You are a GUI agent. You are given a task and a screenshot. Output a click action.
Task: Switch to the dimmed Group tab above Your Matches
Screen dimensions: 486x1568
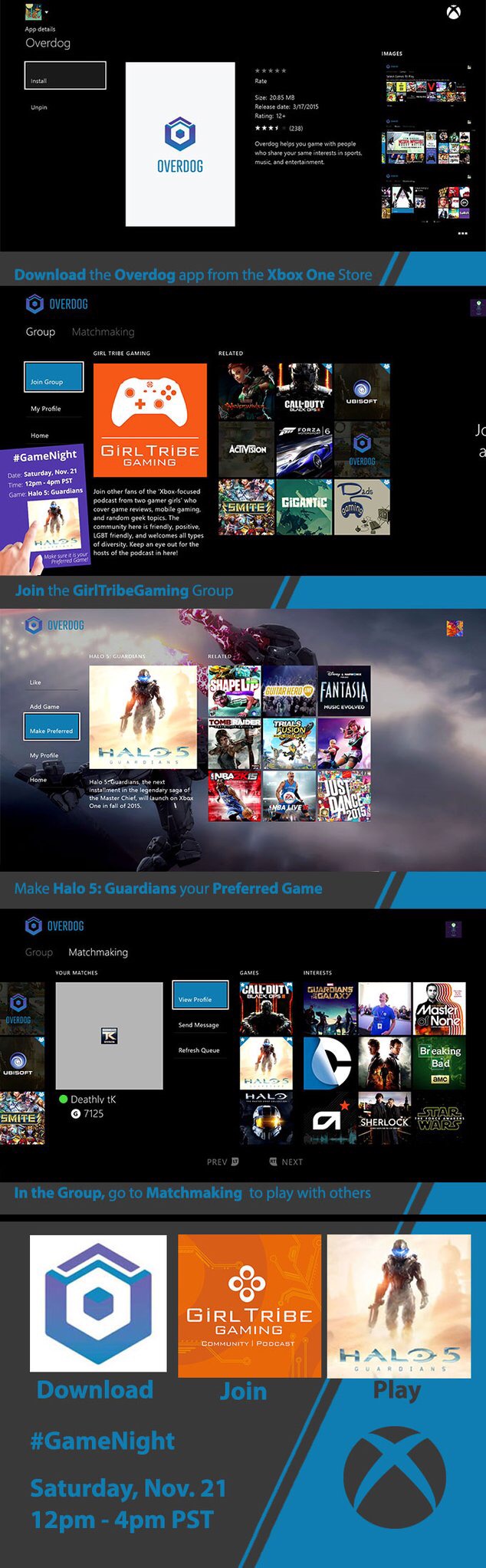coord(39,952)
